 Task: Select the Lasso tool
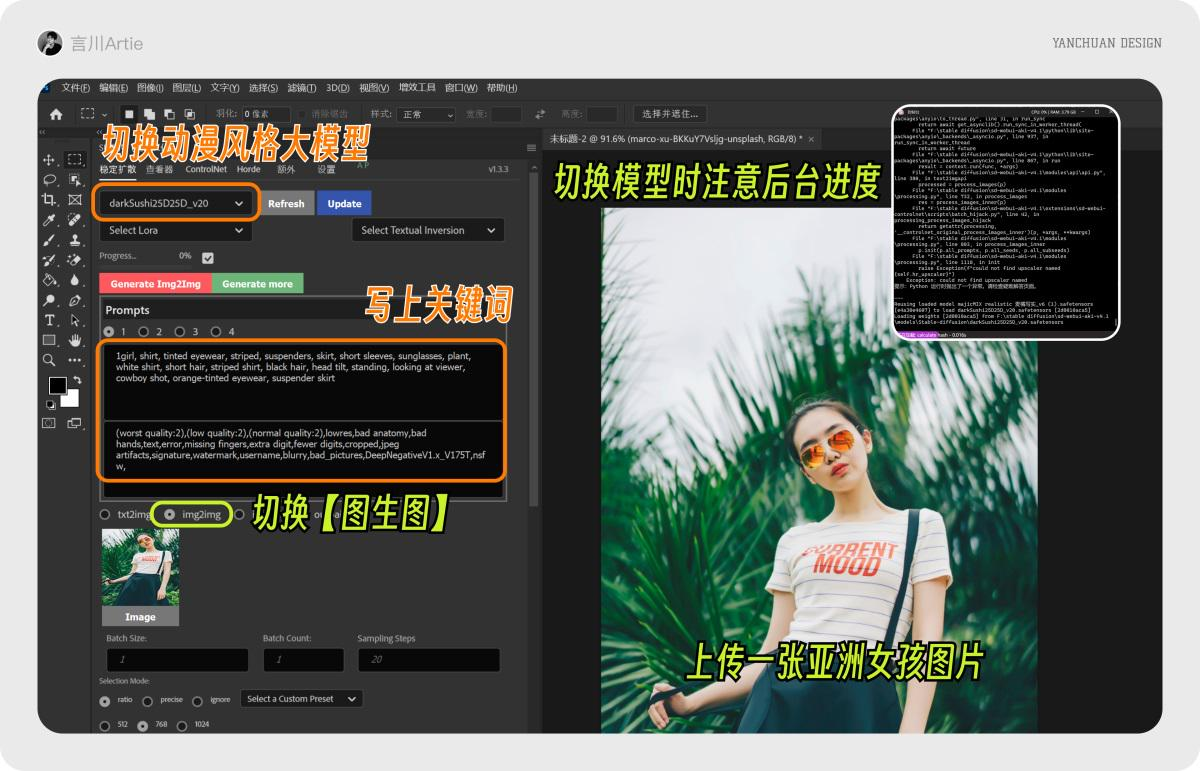(52, 178)
